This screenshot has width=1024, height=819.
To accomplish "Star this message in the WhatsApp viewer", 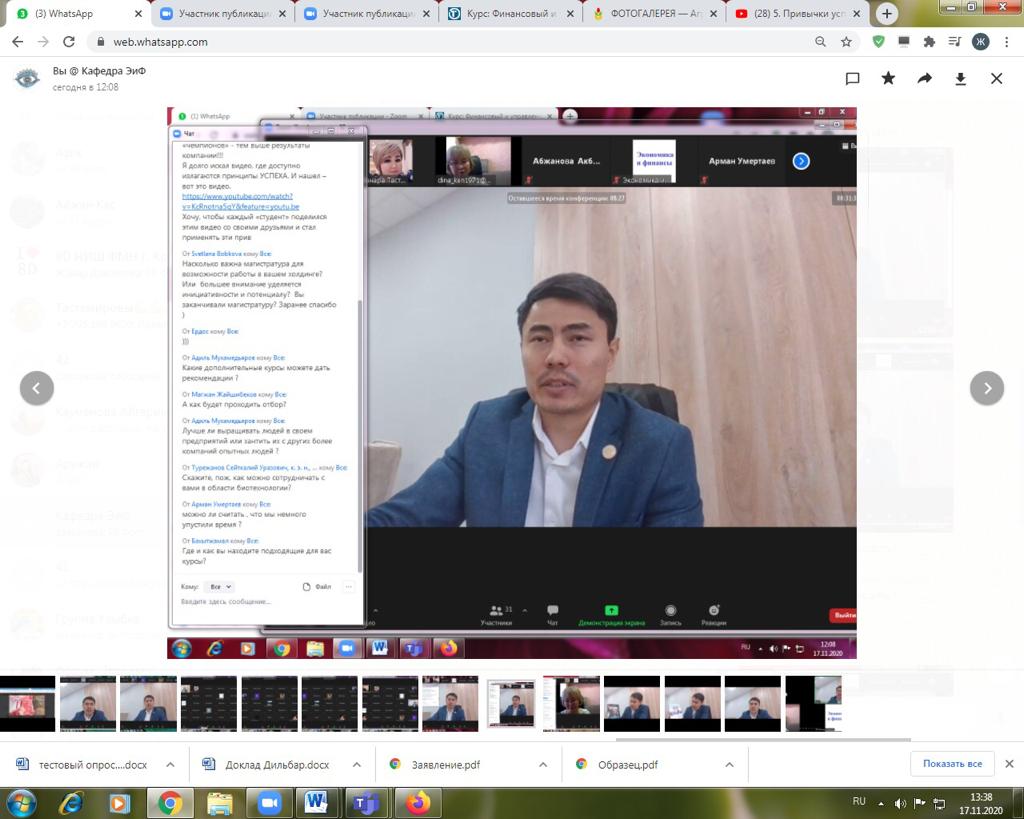I will [889, 79].
